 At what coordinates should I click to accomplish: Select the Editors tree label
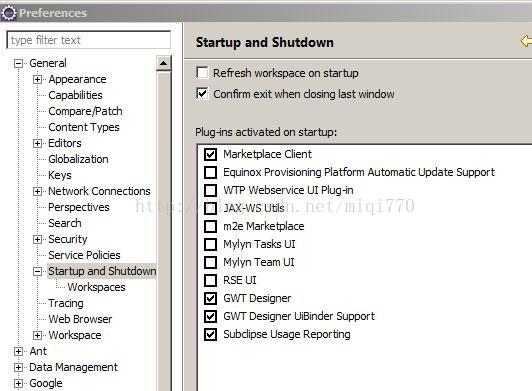click(x=65, y=143)
